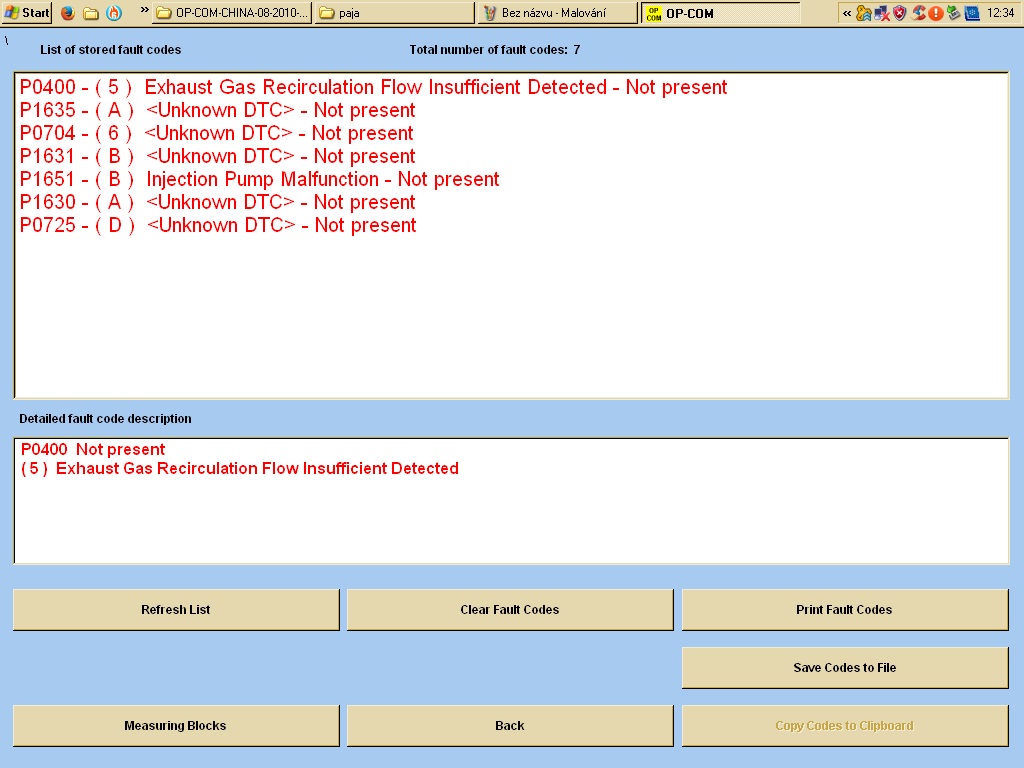The image size is (1024, 768).
Task: Click the system clock showing 12:34
Action: point(1000,13)
